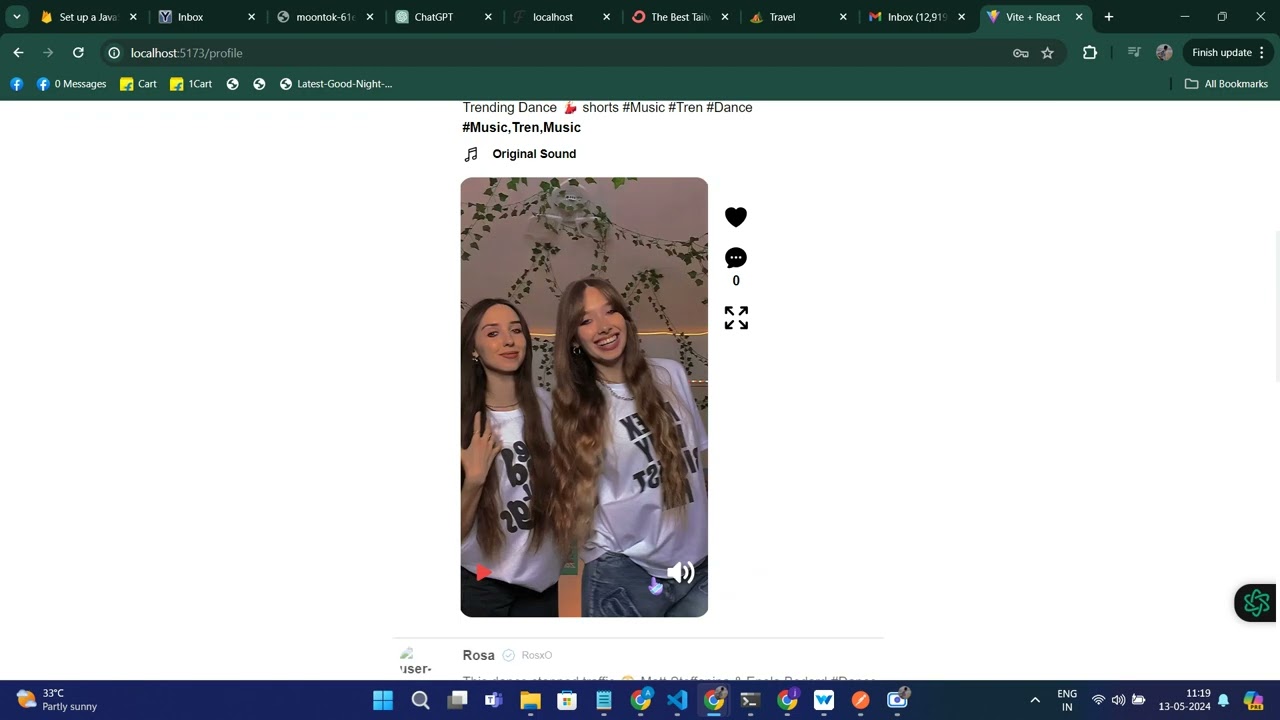
Task: Open the tab search dropdown arrow
Action: (x=17, y=17)
